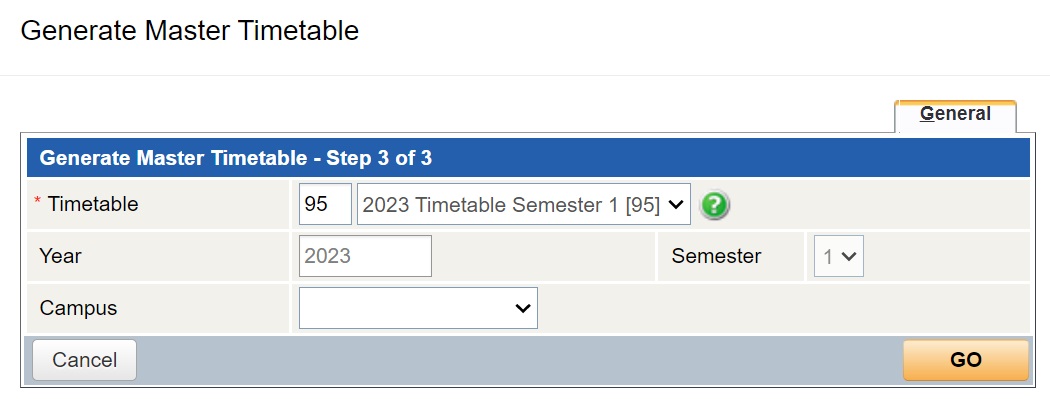Viewport: 1050px width, 399px height.
Task: Click the green help question mark icon
Action: tap(715, 204)
